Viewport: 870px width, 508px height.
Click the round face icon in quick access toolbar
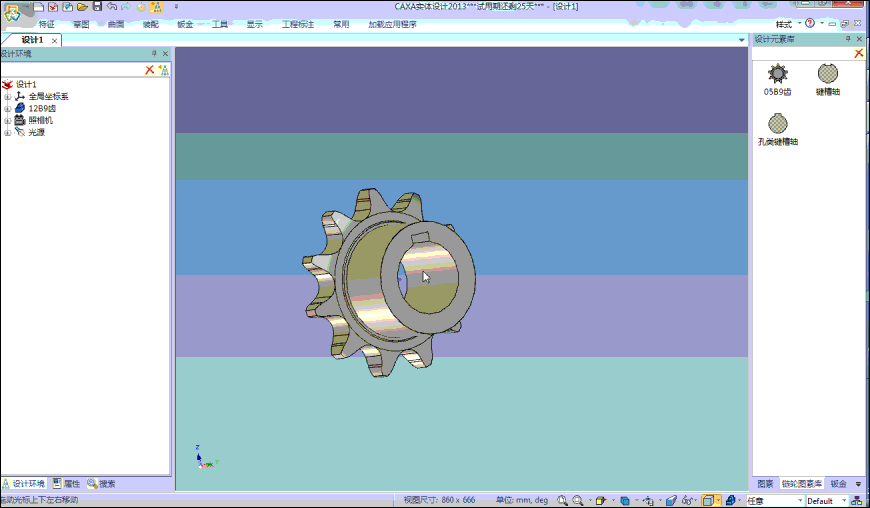click(141, 7)
